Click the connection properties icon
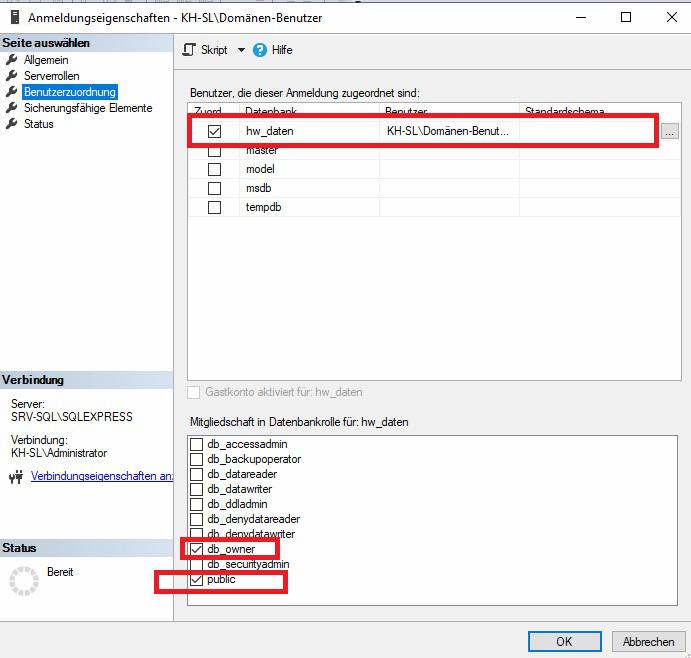Image resolution: width=691 pixels, height=658 pixels. tap(16, 477)
